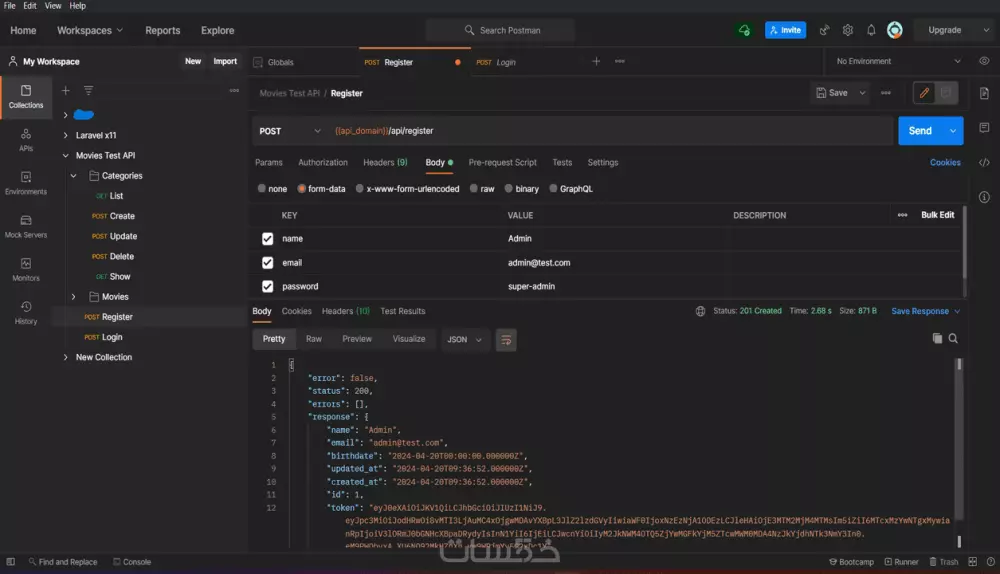Search the response body with magnifier icon
The height and width of the screenshot is (574, 1000).
coord(953,339)
